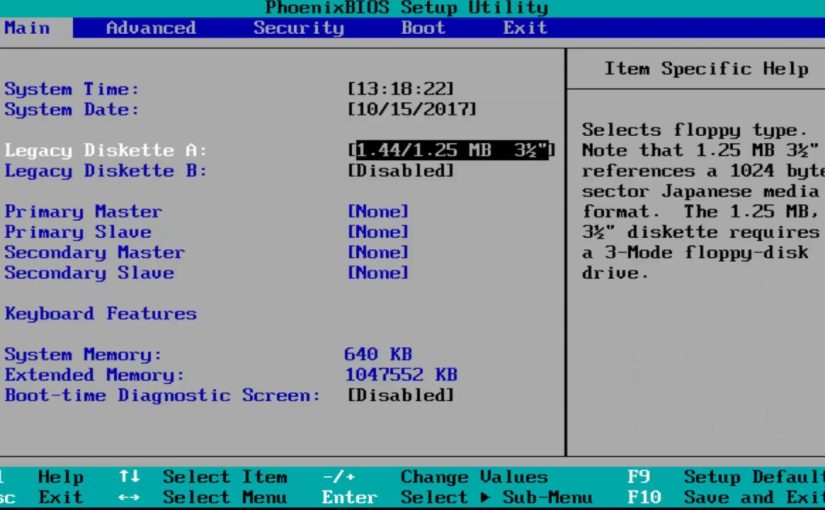The height and width of the screenshot is (510, 825).
Task: Change Legacy Diskette A floppy type value
Action: pos(451,150)
